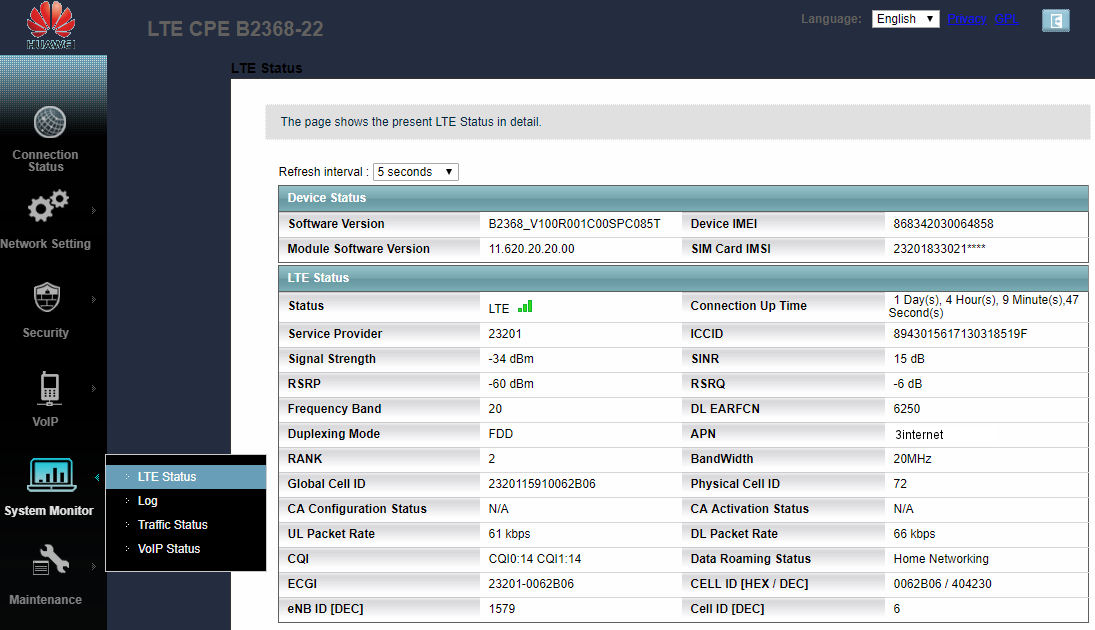Expand Security submenu arrow
This screenshot has height=630, width=1095.
click(x=94, y=300)
